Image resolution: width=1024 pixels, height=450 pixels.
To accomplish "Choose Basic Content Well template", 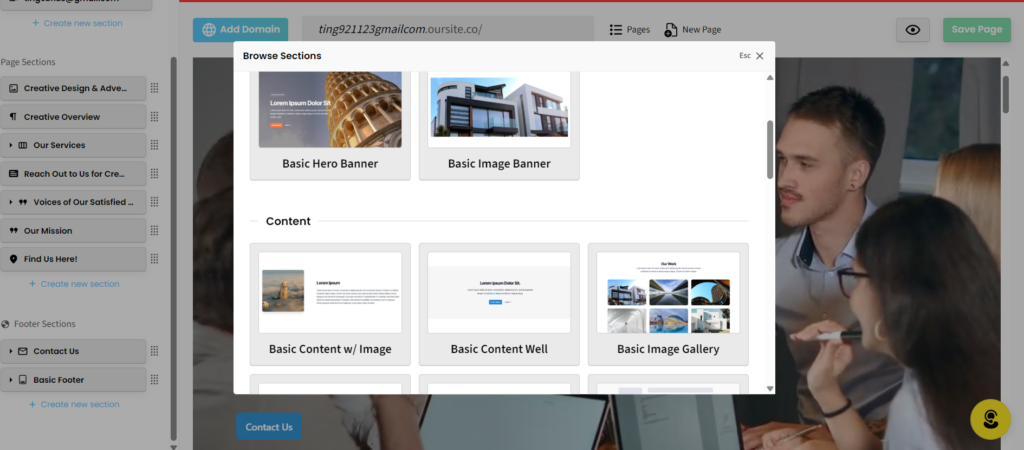I will click(499, 304).
